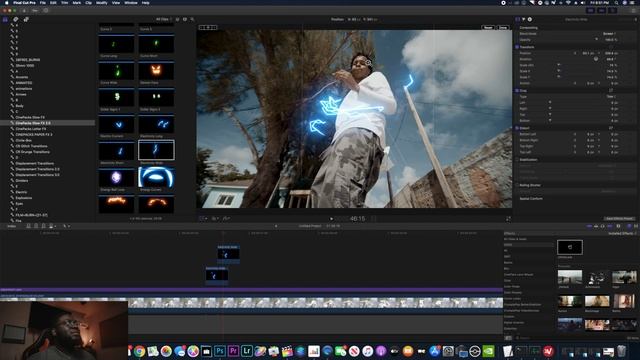
Task: Open the titles and generators sidebar icon
Action: pos(26,19)
